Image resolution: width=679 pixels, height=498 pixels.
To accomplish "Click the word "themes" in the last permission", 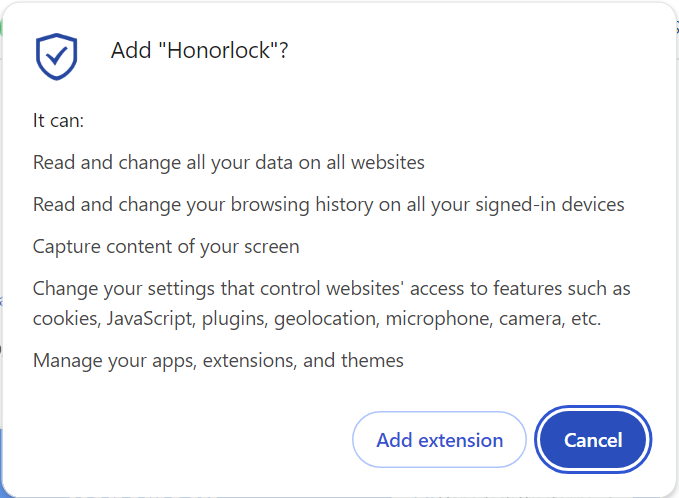I will coord(372,360).
